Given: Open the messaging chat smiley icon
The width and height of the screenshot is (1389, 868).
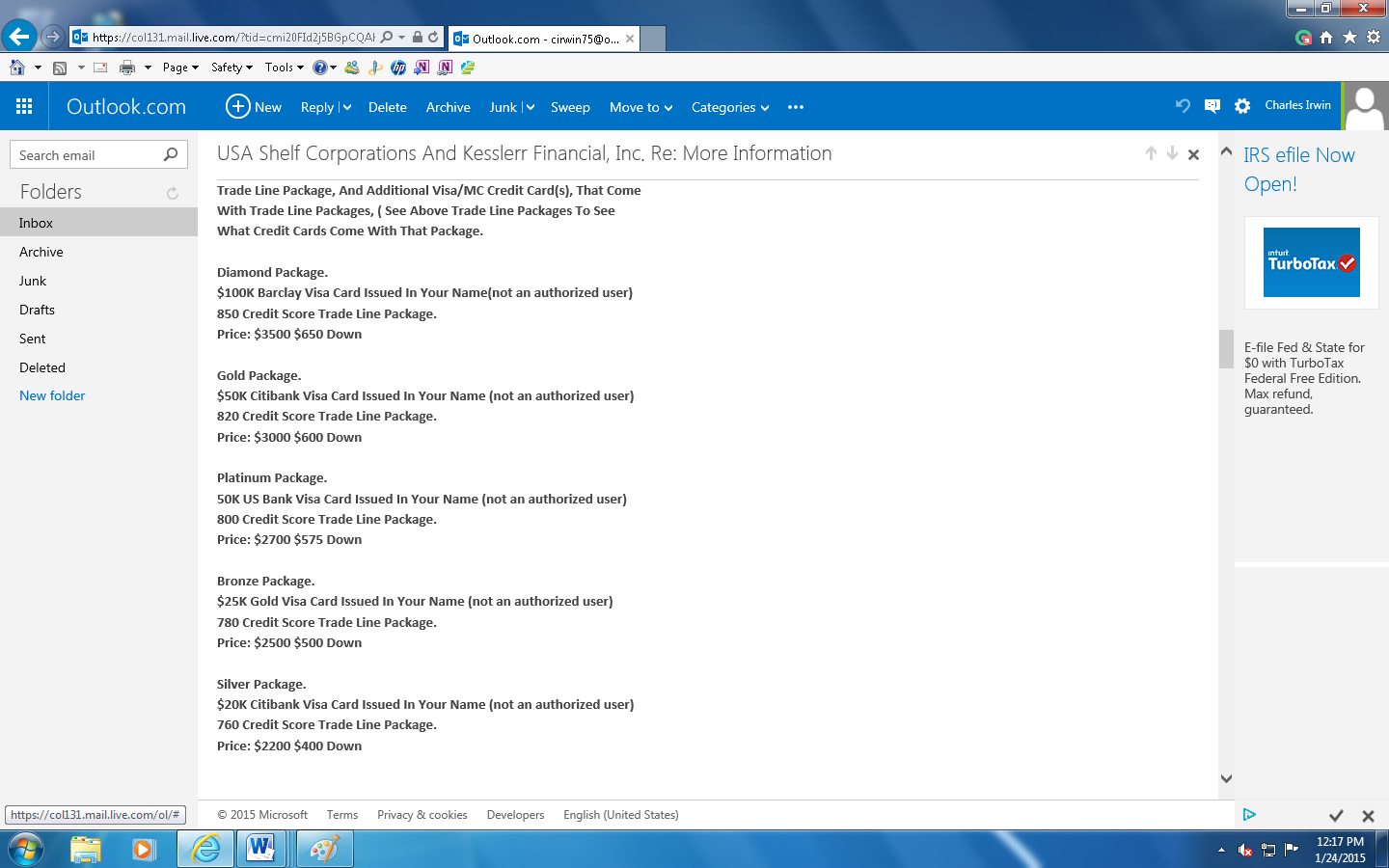Looking at the screenshot, I should point(1212,106).
